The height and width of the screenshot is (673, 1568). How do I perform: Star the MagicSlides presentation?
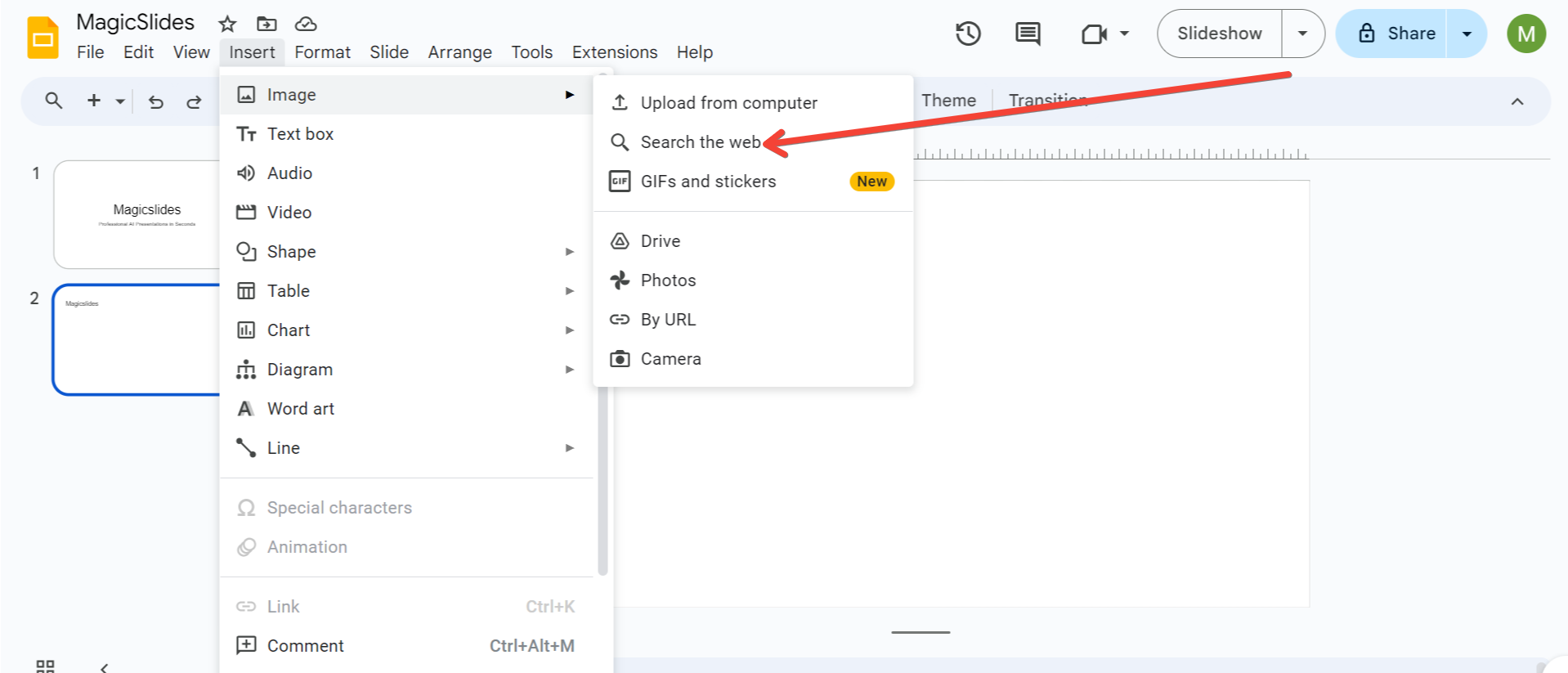coord(227,24)
